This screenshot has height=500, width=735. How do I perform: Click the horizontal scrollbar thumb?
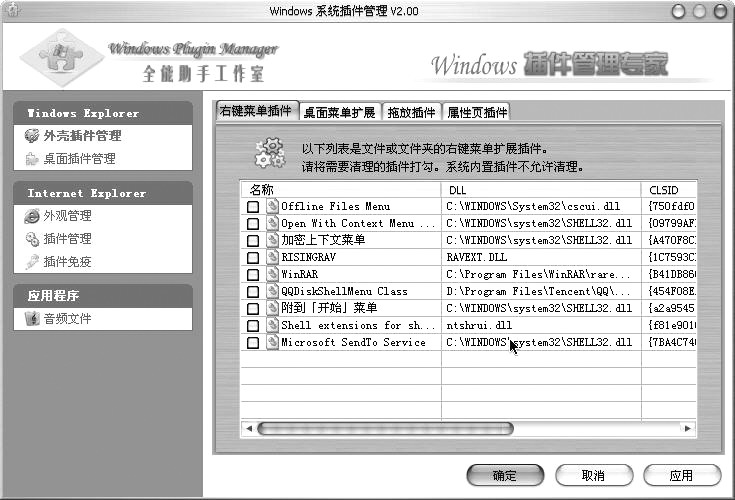[385, 428]
